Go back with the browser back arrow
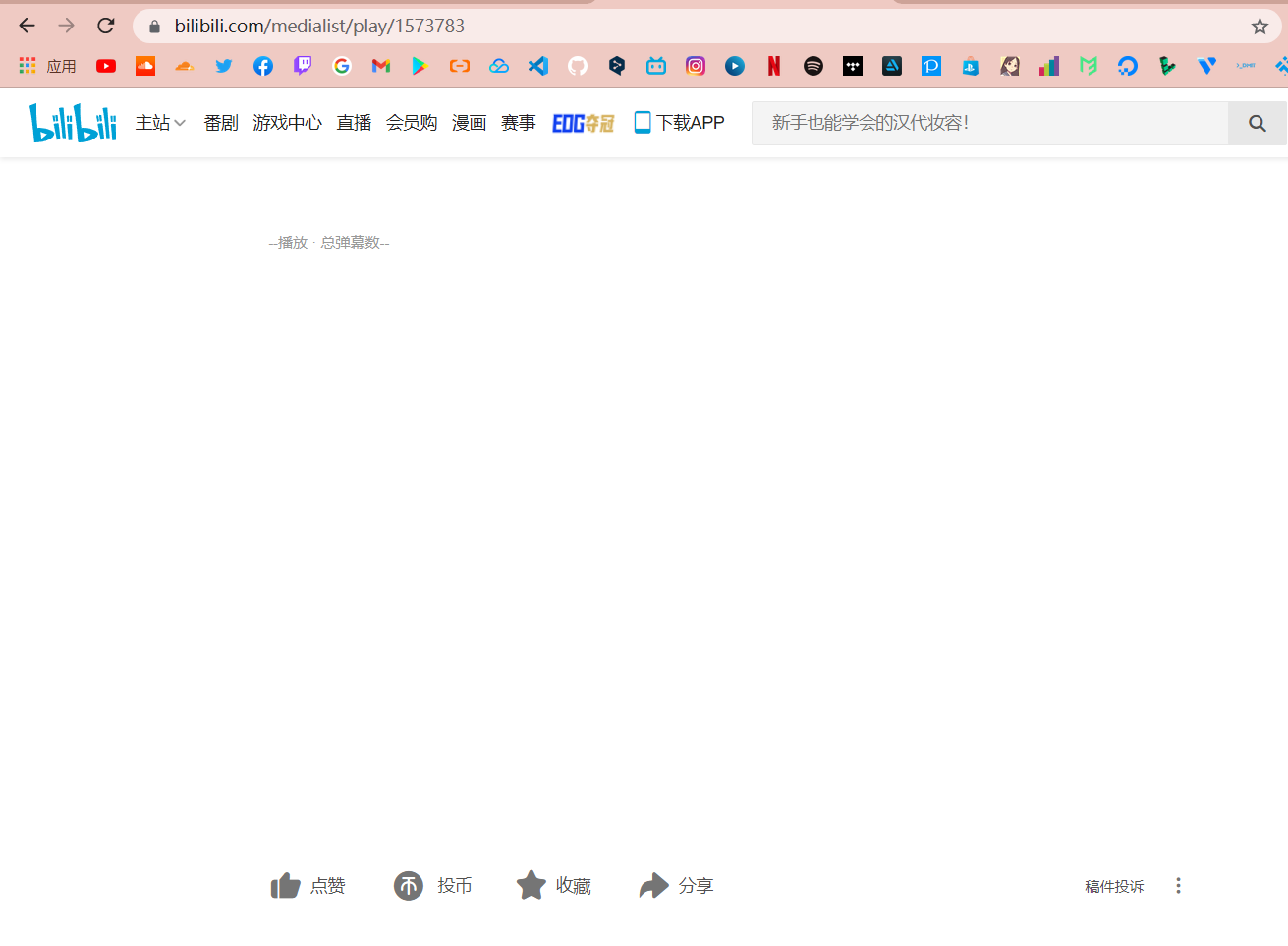Image resolution: width=1288 pixels, height=946 pixels. click(28, 26)
